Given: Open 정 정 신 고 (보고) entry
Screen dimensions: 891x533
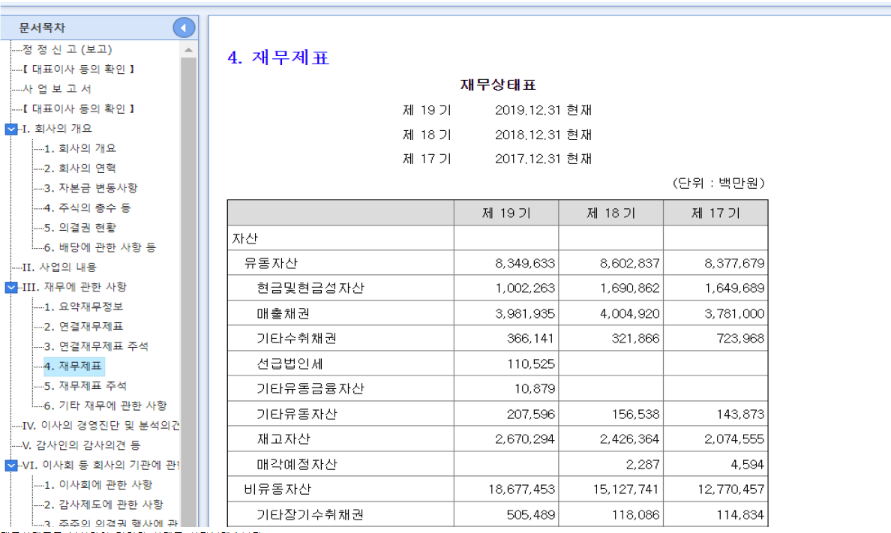Looking at the screenshot, I should tap(67, 49).
